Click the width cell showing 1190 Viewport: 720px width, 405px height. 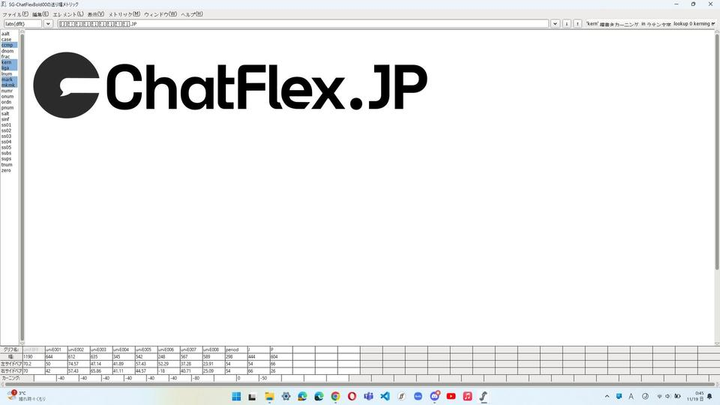coord(34,357)
